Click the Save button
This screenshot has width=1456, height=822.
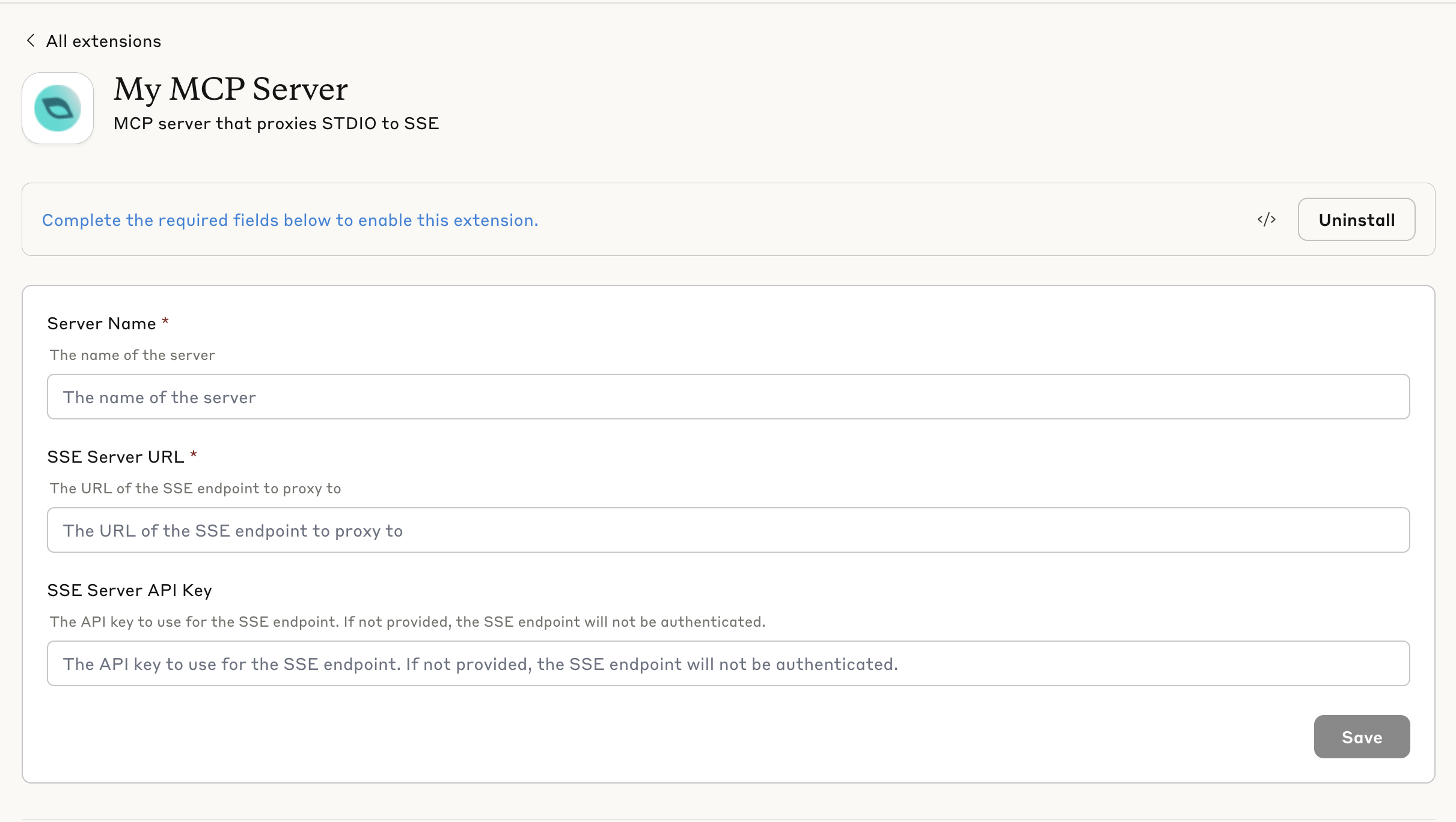pyautogui.click(x=1361, y=737)
